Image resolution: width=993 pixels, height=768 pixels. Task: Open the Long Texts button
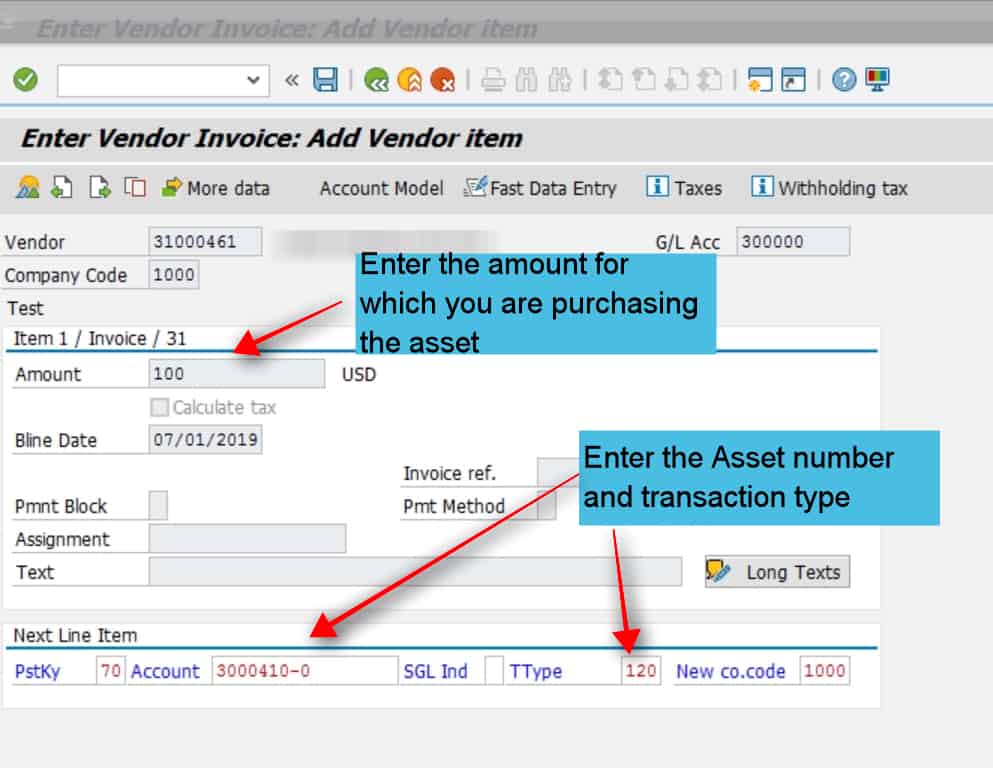[x=777, y=572]
